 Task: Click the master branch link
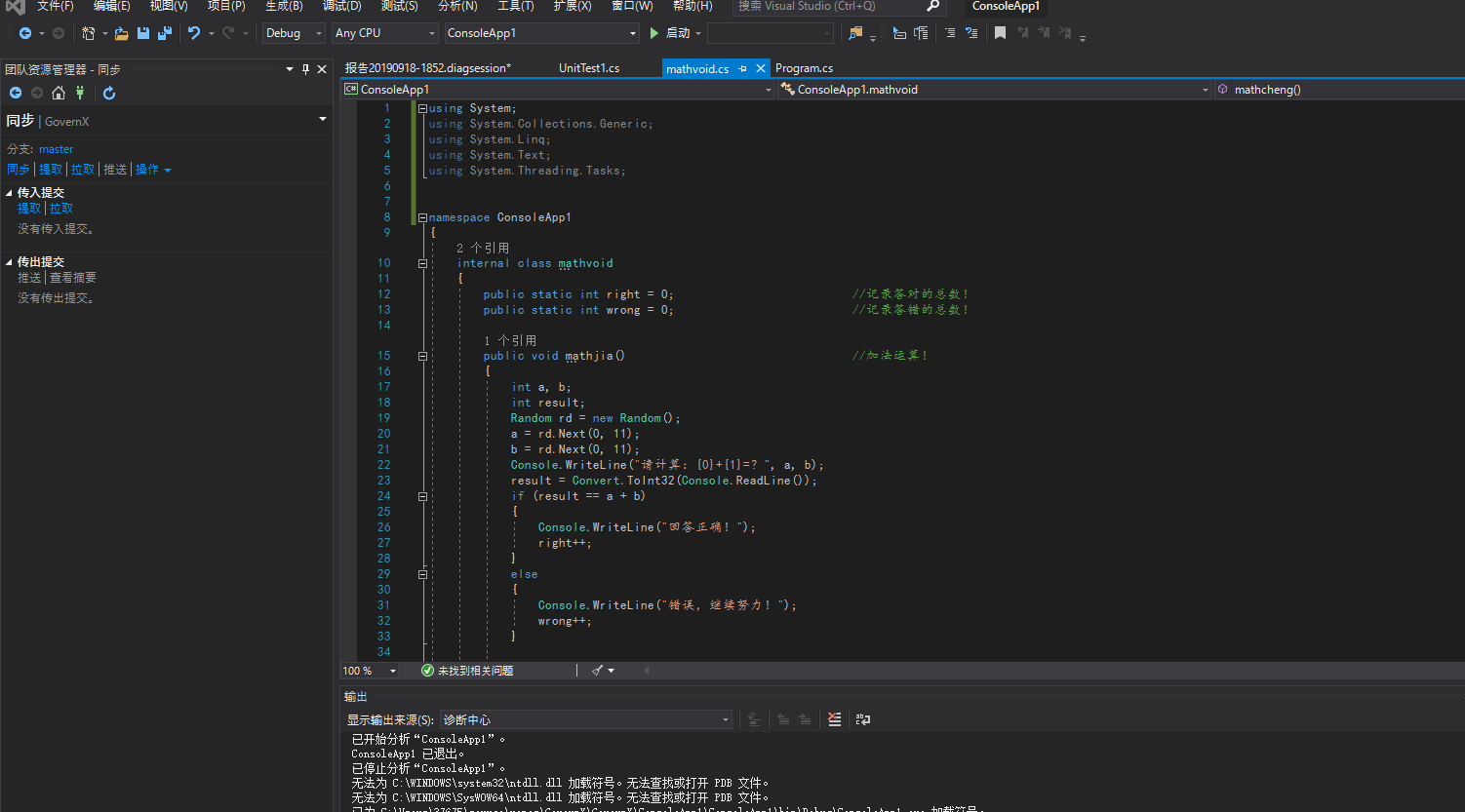[56, 149]
